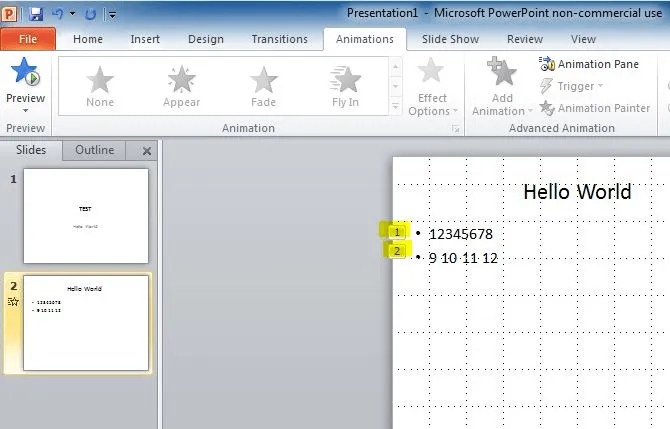Click animation marker 2 on the slide
Screen dimensions: 670x429
click(x=397, y=251)
